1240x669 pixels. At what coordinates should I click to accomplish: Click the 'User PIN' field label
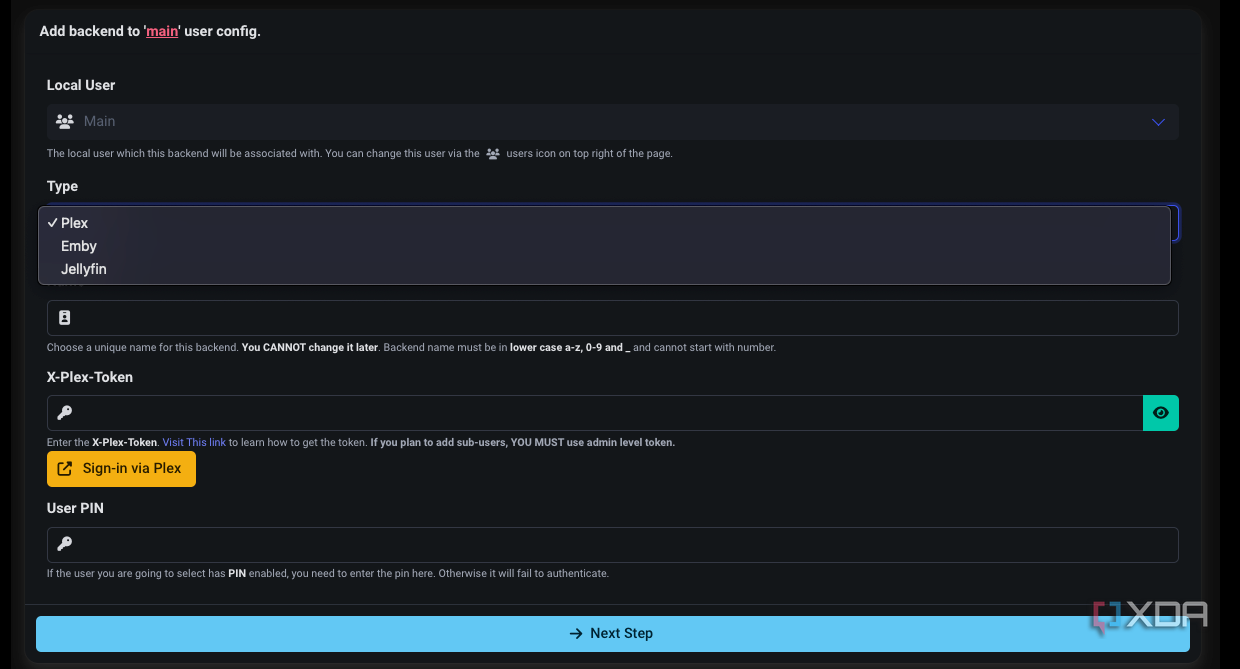[x=75, y=508]
